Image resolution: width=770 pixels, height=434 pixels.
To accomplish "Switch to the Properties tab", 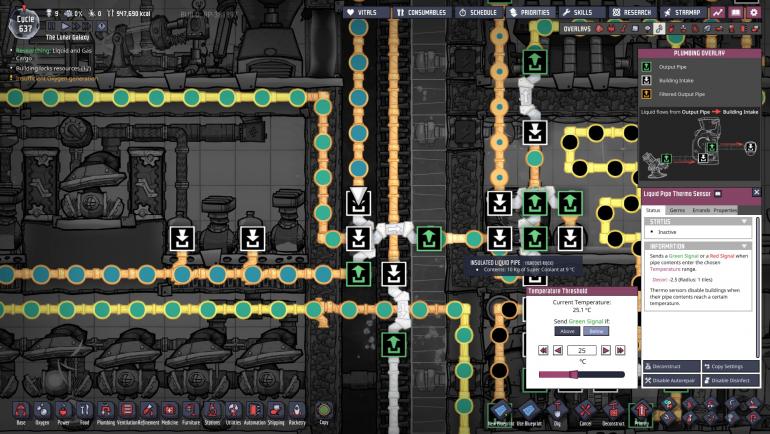I will [725, 210].
